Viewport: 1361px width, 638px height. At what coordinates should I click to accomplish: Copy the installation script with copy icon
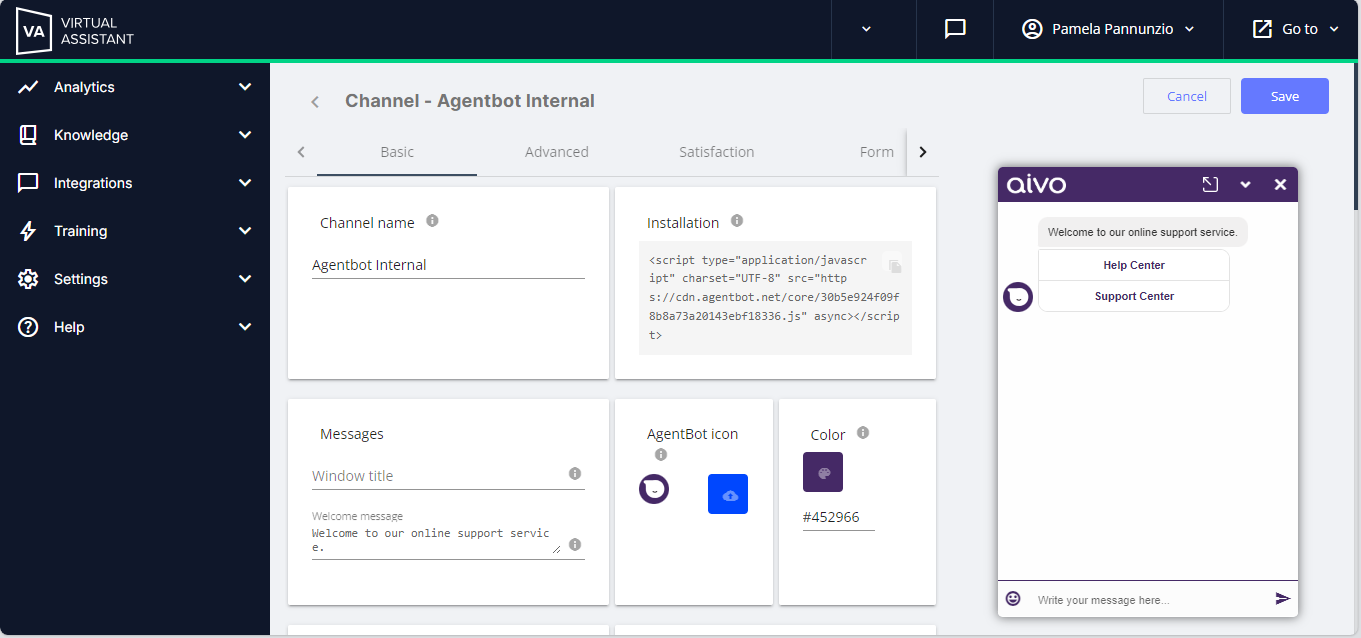(895, 266)
